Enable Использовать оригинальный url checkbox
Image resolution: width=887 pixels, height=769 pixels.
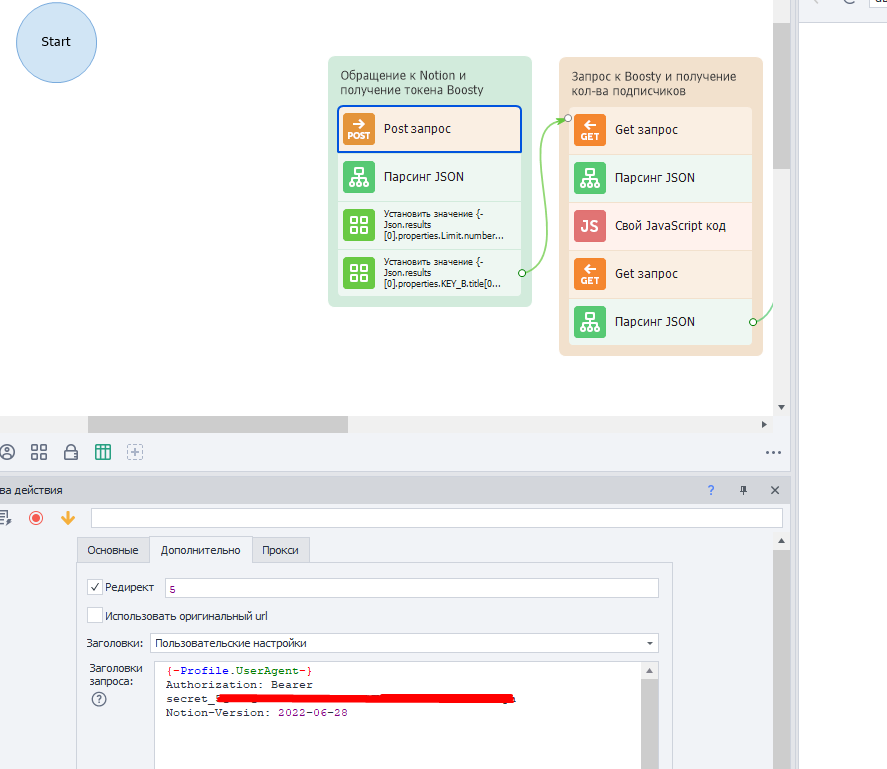[x=94, y=615]
